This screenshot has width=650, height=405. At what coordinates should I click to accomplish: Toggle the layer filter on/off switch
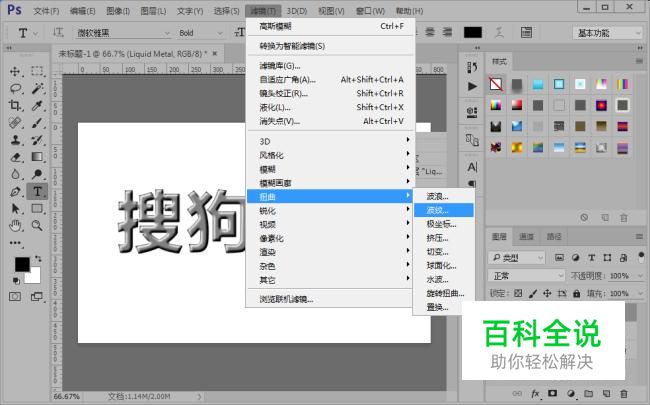point(641,257)
